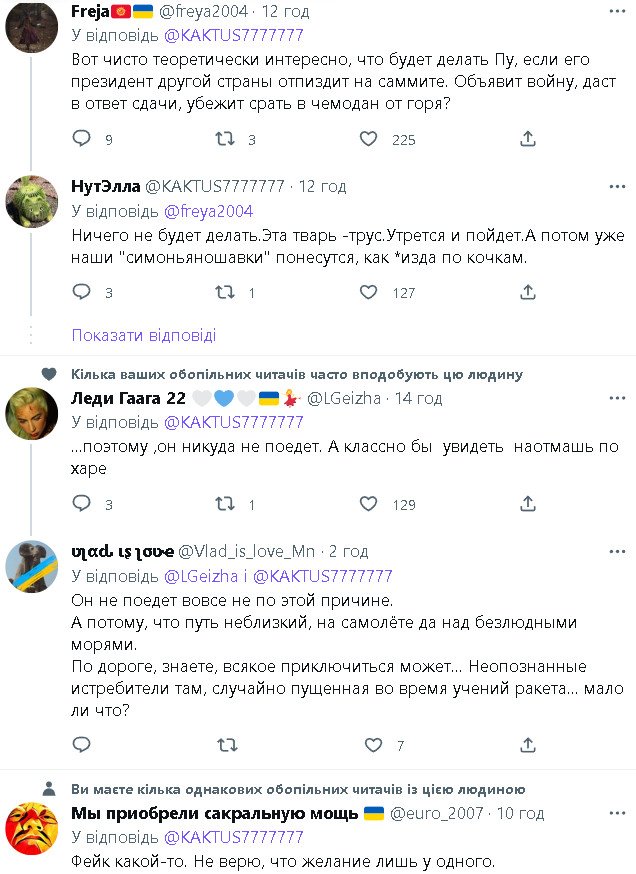Viewport: 636px width, 874px height.
Task: Like НутЭлла's reply with 127 likes
Action: click(x=369, y=293)
